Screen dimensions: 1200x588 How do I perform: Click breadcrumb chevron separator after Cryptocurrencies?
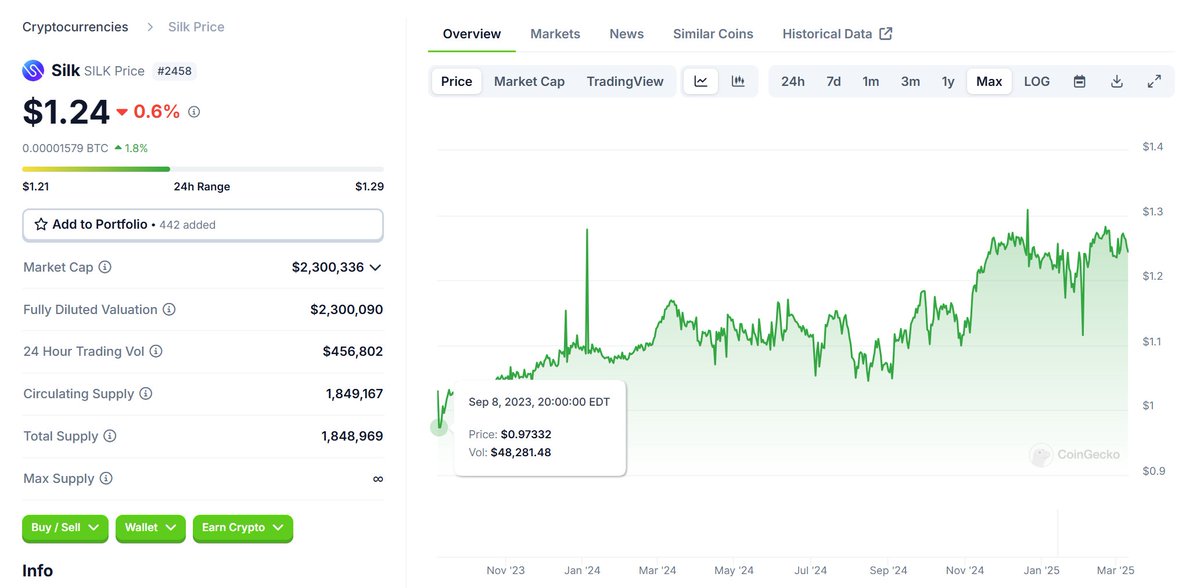[x=150, y=27]
